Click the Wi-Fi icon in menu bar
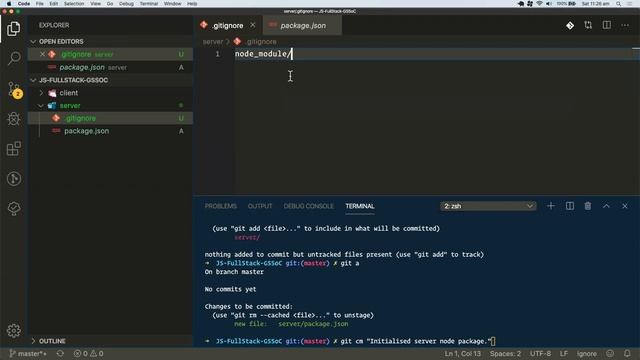 pos(540,4)
